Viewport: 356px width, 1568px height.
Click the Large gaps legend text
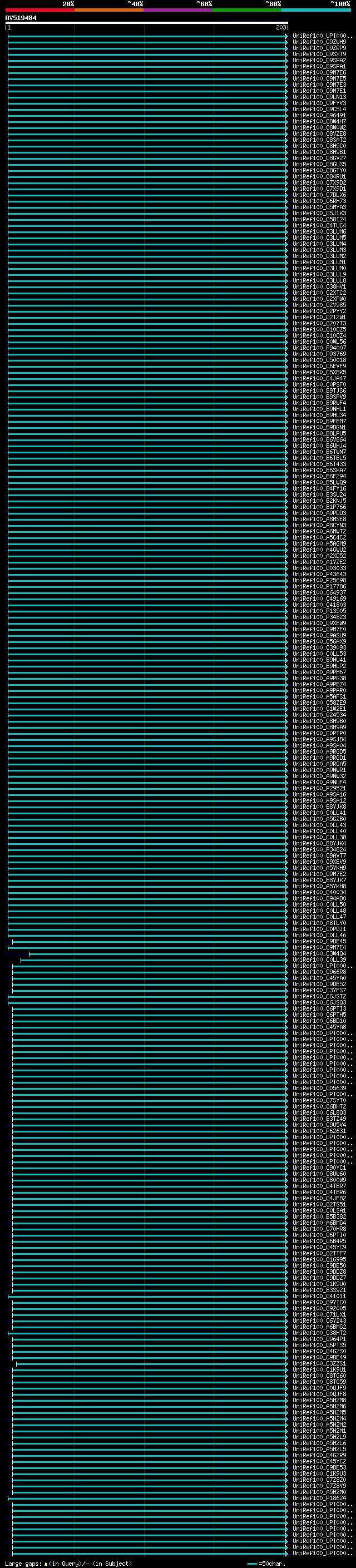pyautogui.click(x=68, y=1564)
